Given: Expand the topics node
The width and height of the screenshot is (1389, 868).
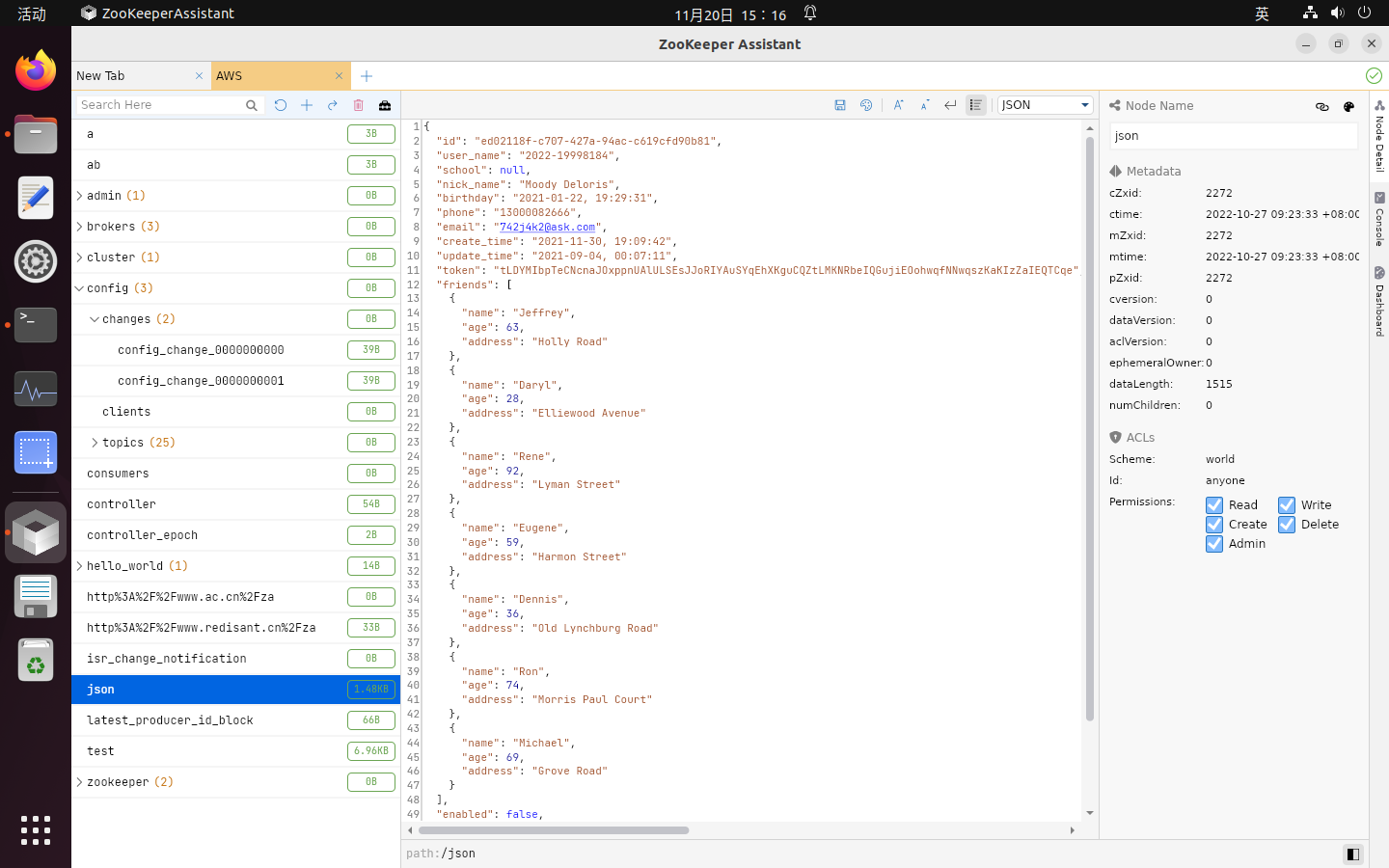Looking at the screenshot, I should [x=95, y=443].
